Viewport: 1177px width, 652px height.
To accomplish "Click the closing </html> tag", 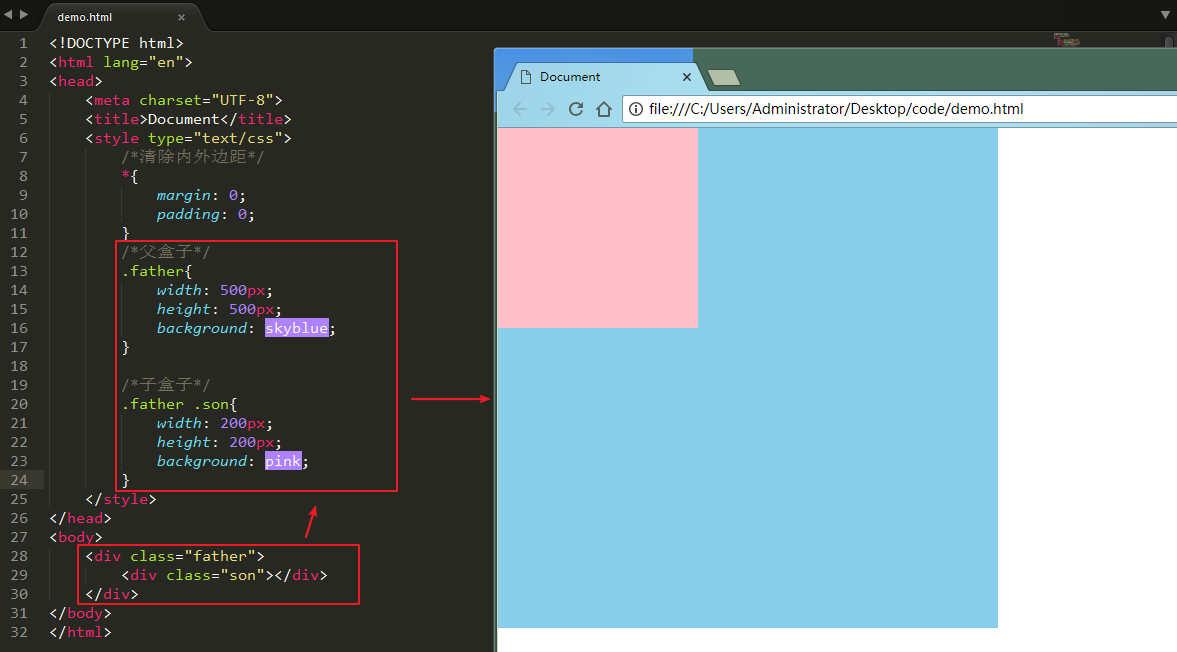I will click(x=80, y=632).
